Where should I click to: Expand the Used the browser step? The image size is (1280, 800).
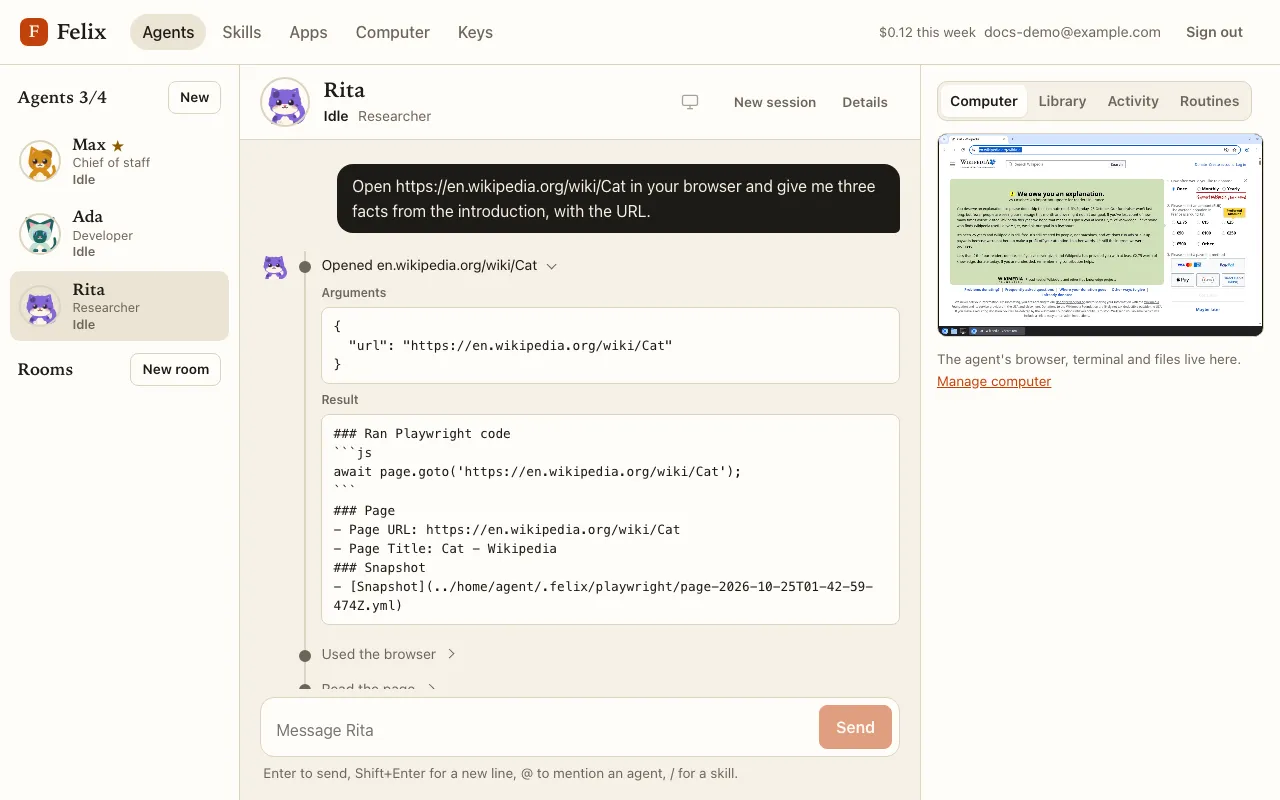point(388,654)
